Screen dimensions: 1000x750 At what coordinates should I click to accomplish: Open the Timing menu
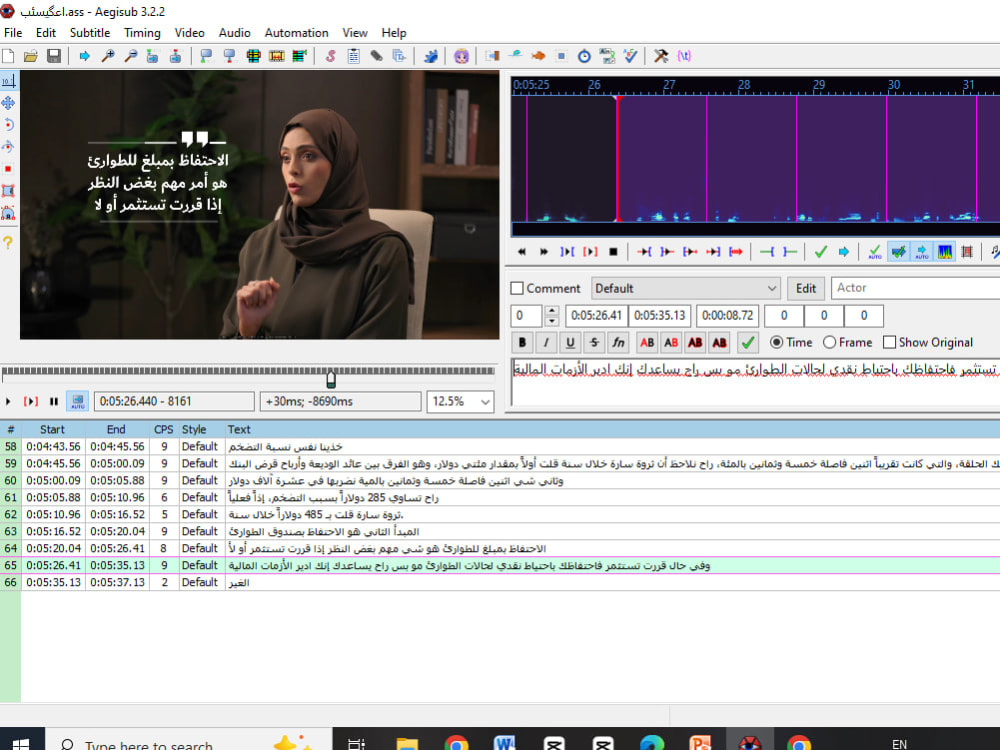click(x=142, y=33)
